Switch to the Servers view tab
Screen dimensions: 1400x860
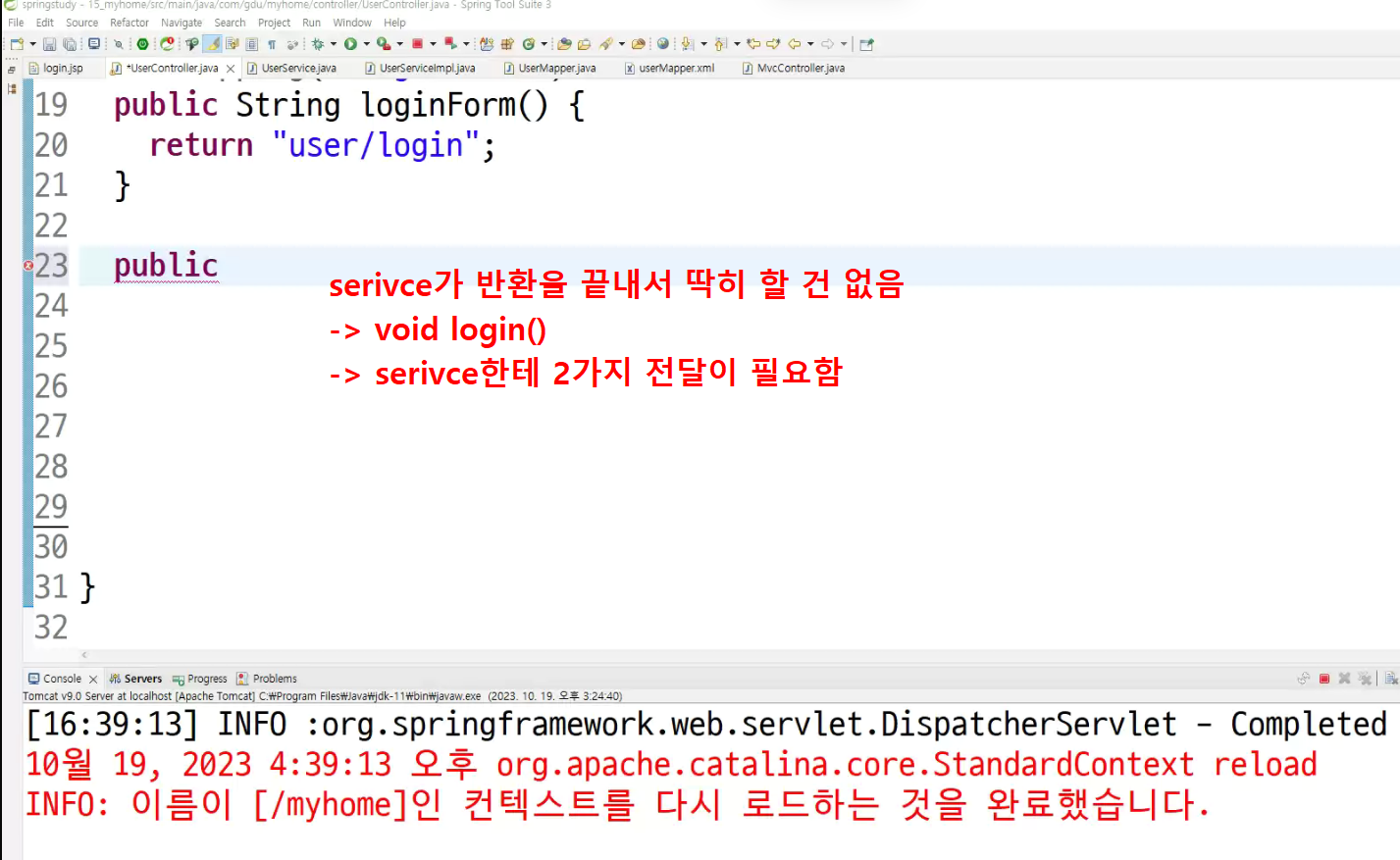pyautogui.click(x=135, y=679)
